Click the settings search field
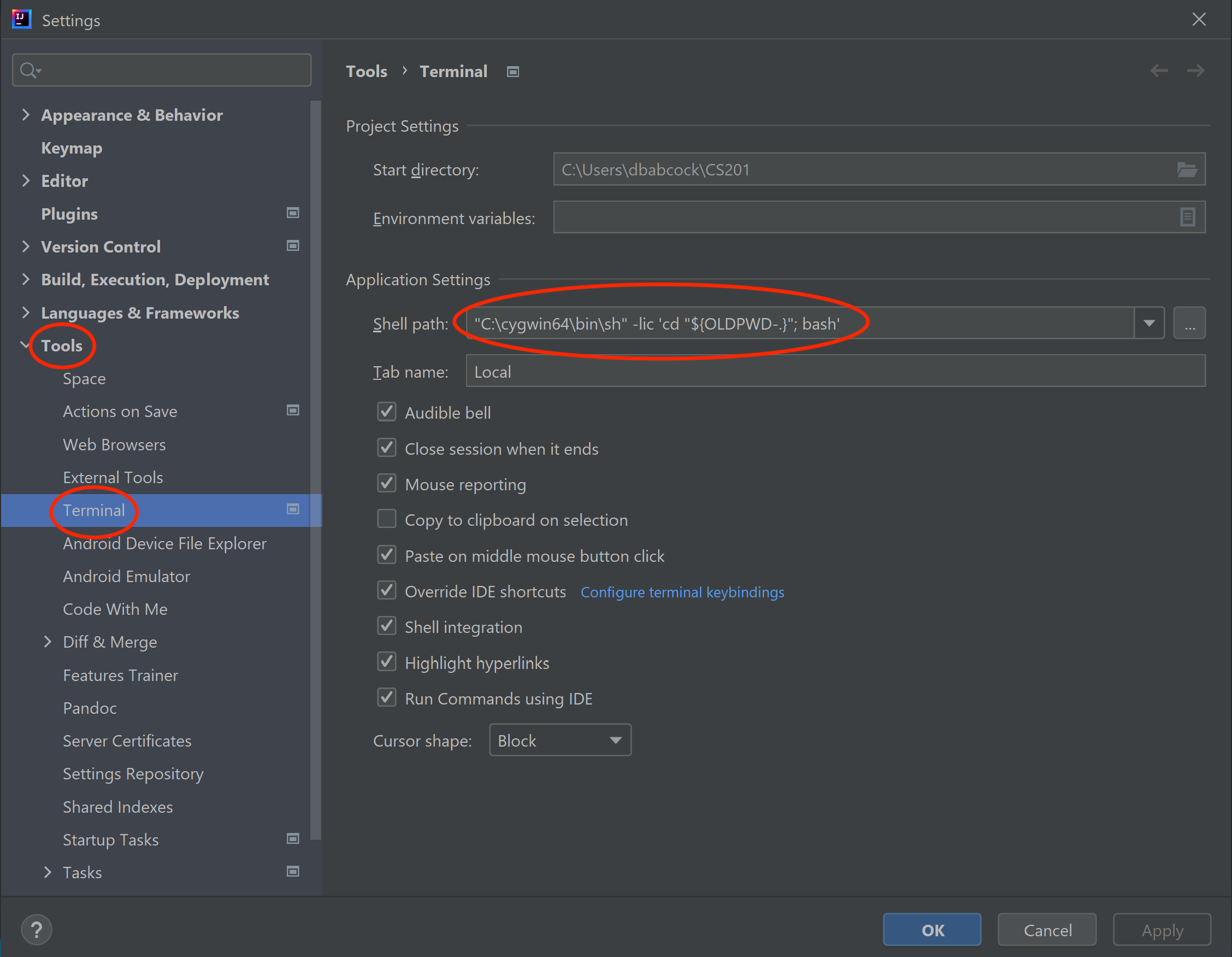 [x=162, y=71]
